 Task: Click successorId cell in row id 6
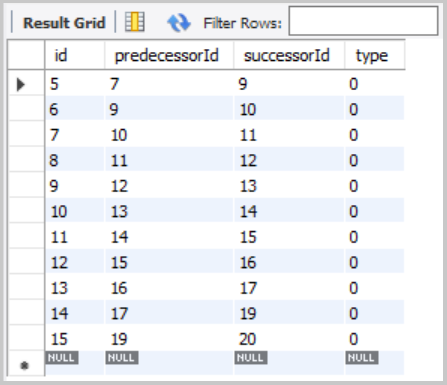(x=289, y=109)
